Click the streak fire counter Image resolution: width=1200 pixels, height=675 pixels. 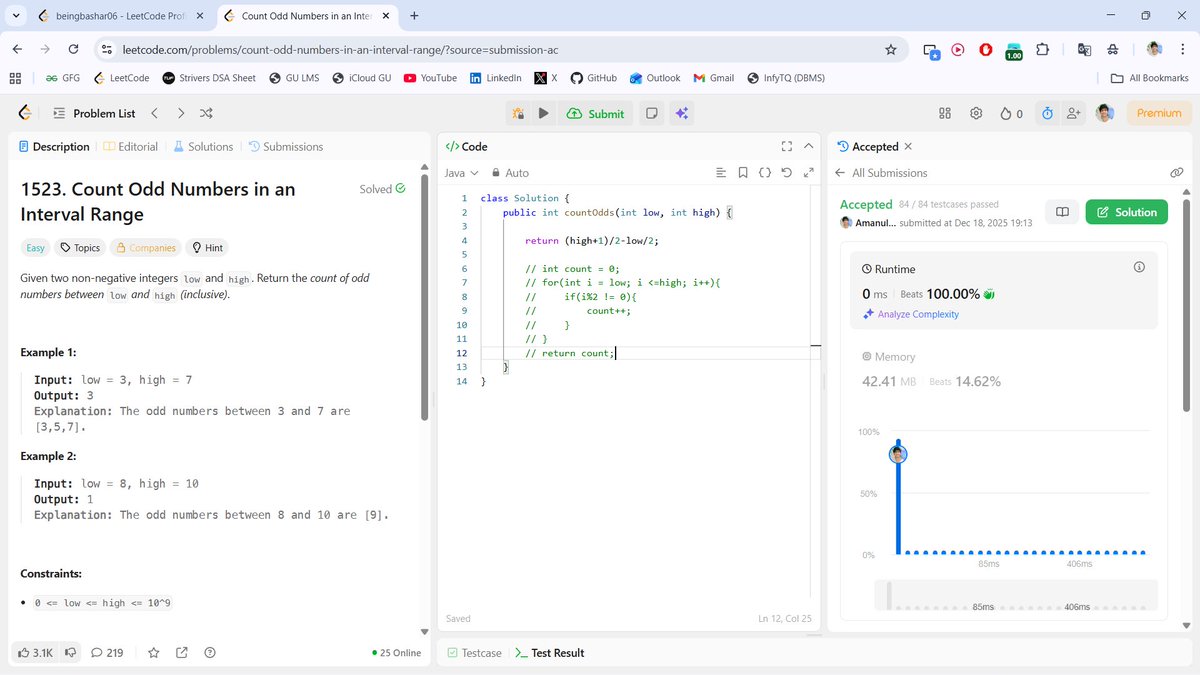tap(1011, 113)
